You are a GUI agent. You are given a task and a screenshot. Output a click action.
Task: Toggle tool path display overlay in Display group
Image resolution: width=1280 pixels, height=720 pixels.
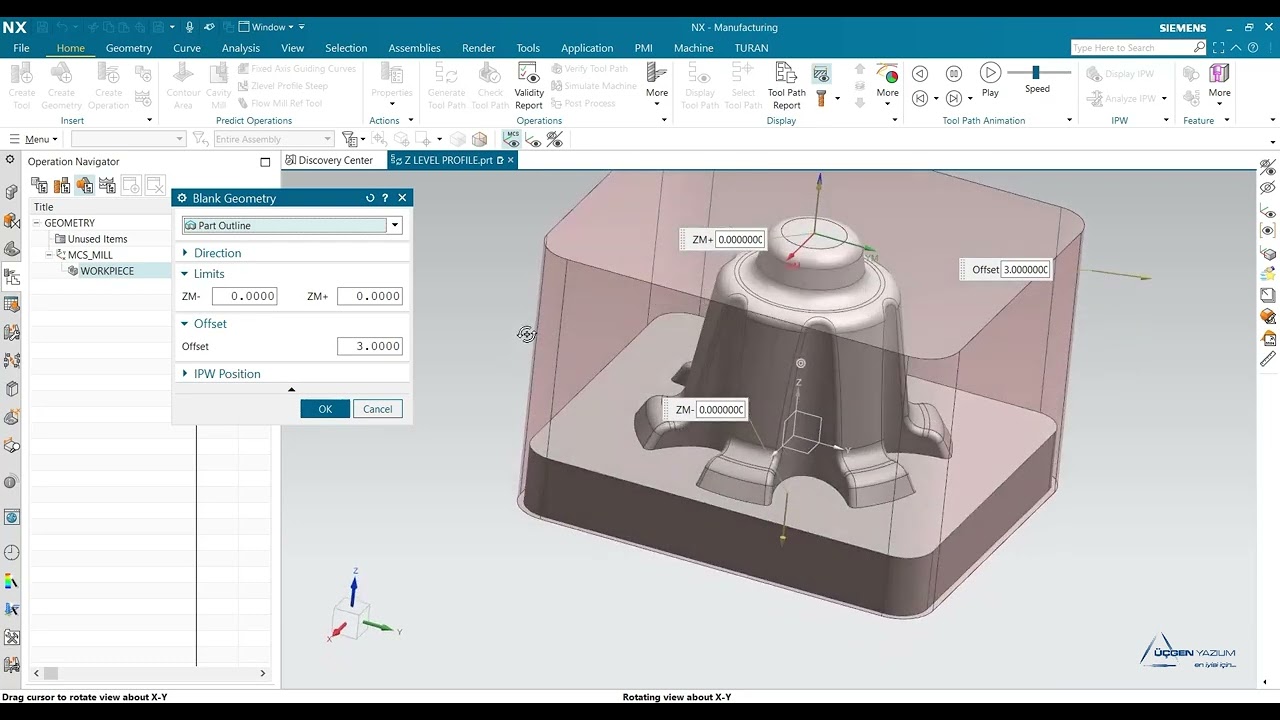[821, 74]
